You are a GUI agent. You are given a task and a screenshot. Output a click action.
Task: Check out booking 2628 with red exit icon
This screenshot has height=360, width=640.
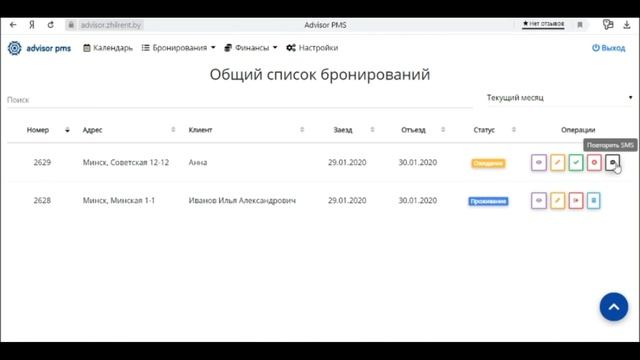coord(576,200)
